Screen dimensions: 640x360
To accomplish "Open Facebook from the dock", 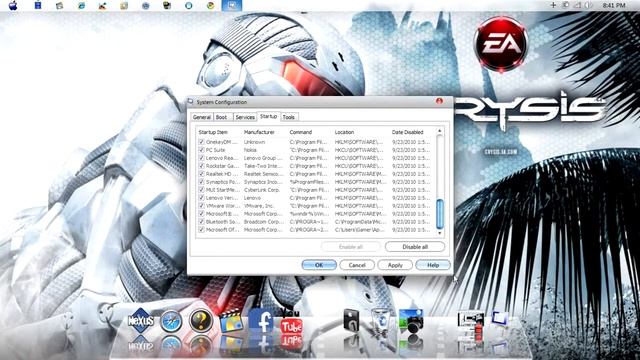I will (x=261, y=321).
